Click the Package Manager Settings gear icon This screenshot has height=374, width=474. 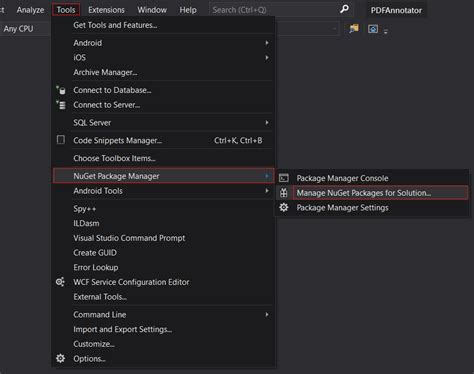pyautogui.click(x=284, y=207)
